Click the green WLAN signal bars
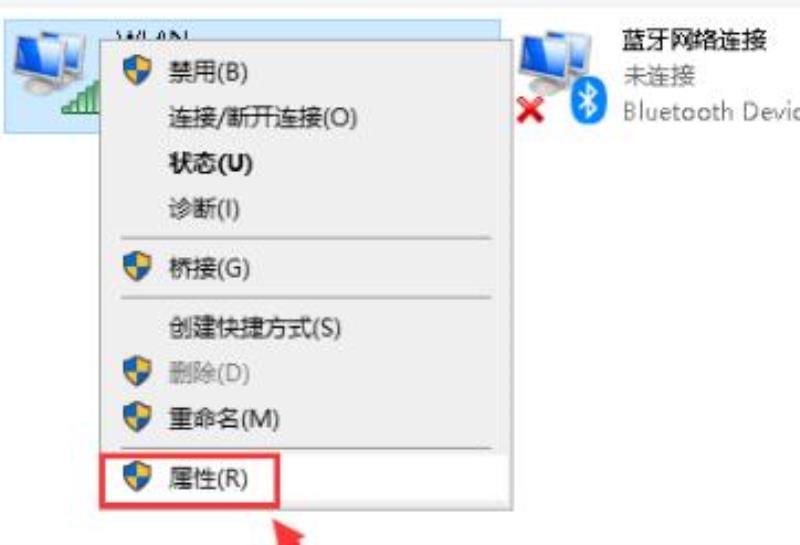Screen dimensions: 800x545 pyautogui.click(x=81, y=98)
